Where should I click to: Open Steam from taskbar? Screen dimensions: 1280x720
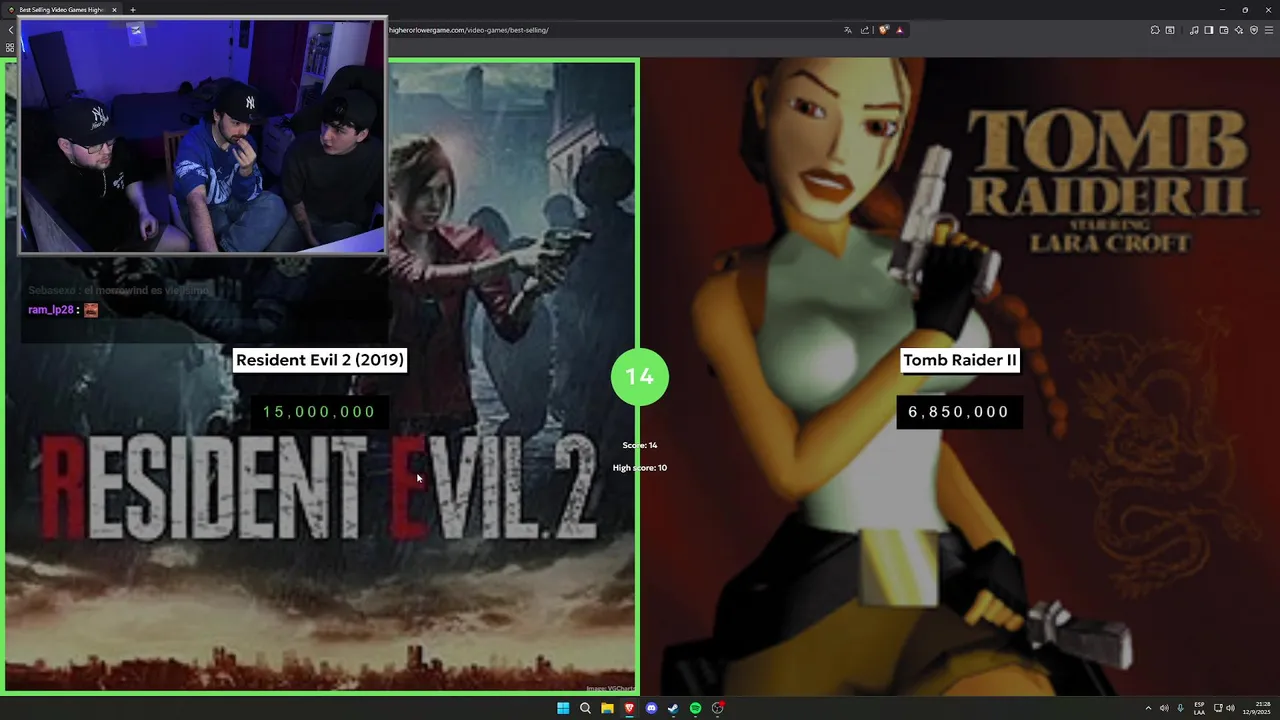coord(673,708)
